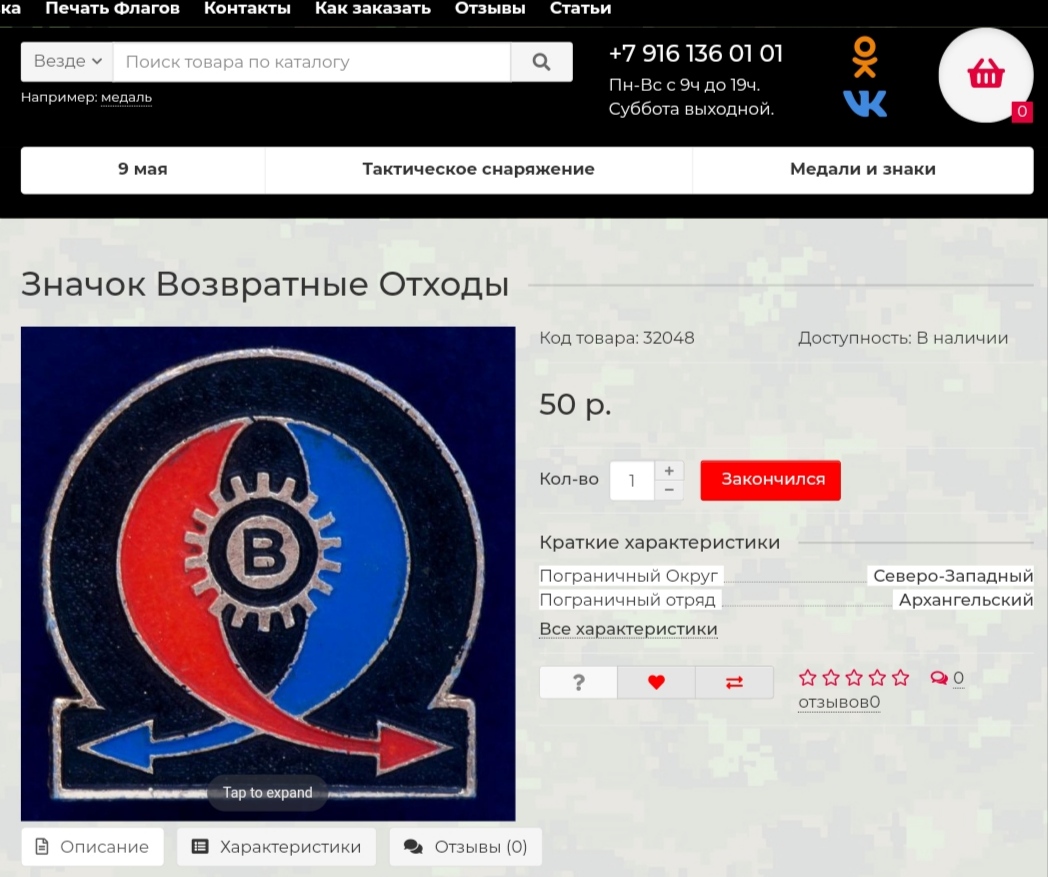Add to wishlist with heart icon
The width and height of the screenshot is (1048, 877).
656,682
